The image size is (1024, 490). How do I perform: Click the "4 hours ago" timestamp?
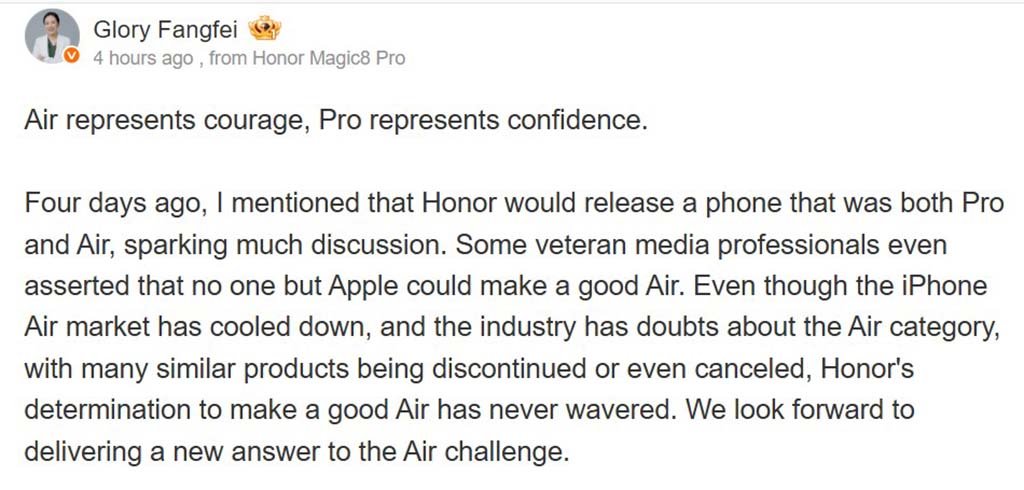point(142,58)
